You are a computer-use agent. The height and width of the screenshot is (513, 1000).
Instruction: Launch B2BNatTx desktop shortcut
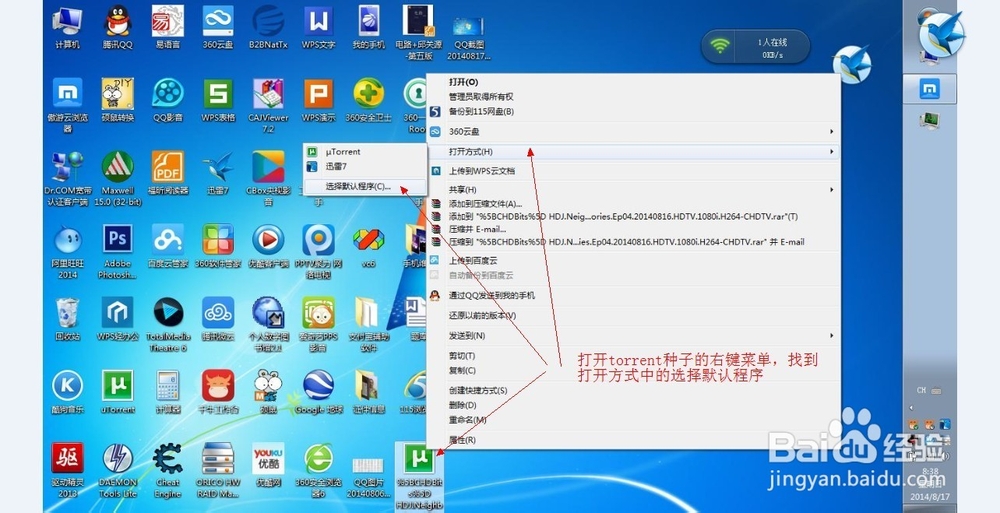point(268,27)
